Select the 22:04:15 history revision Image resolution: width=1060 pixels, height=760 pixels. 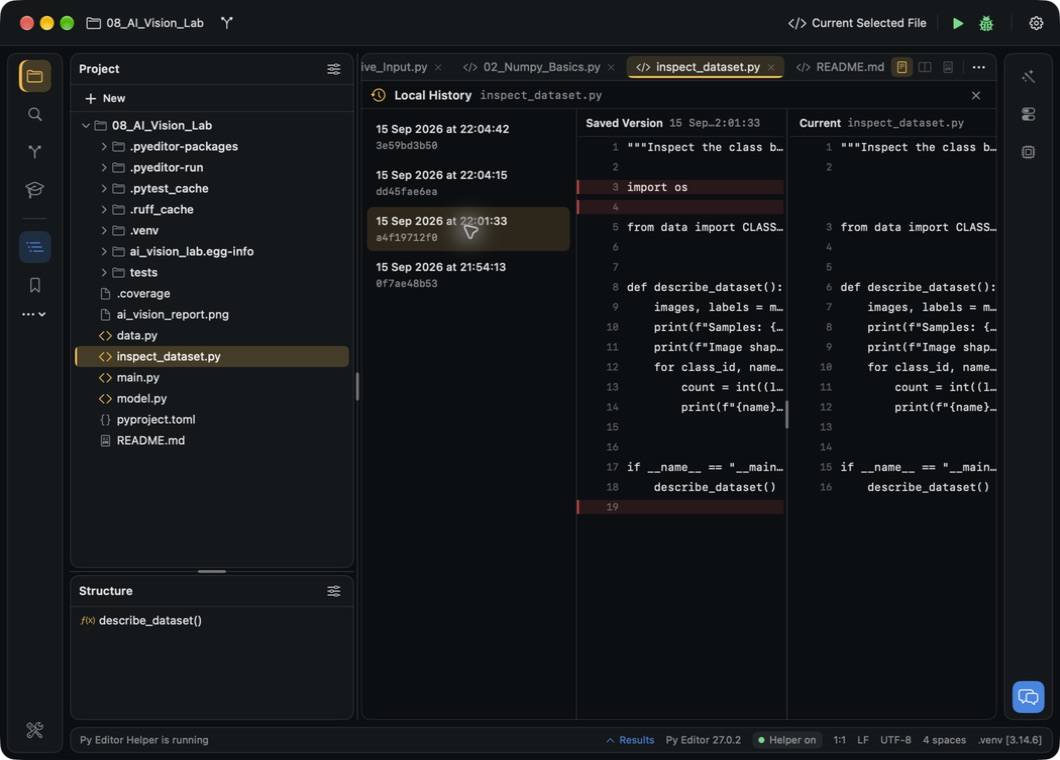tap(468, 183)
